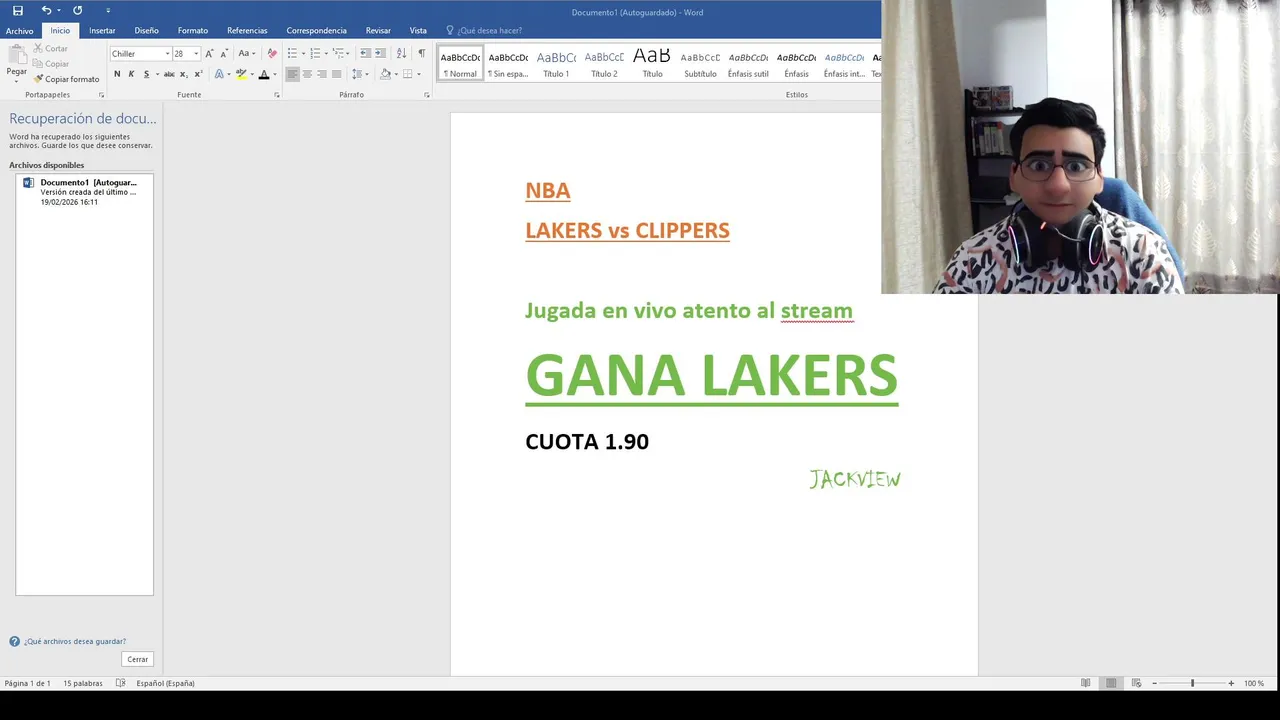Open recovered file Documento1 [Autoguardado]
The height and width of the screenshot is (720, 1280).
(84, 192)
